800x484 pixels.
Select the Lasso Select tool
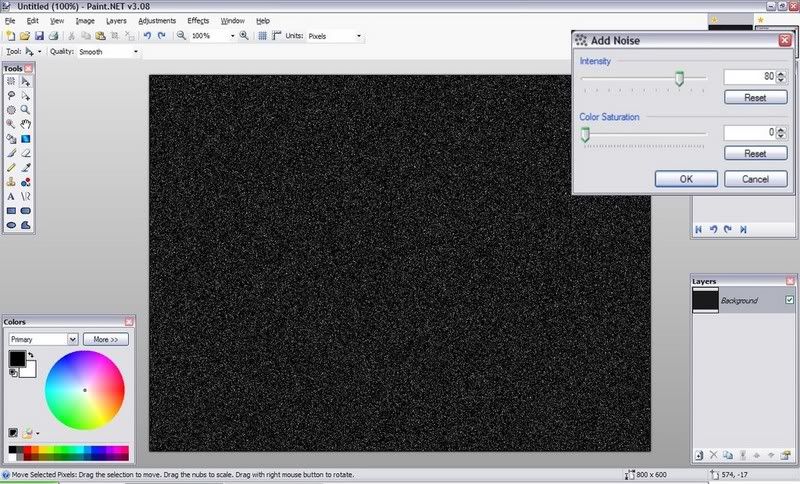11,96
